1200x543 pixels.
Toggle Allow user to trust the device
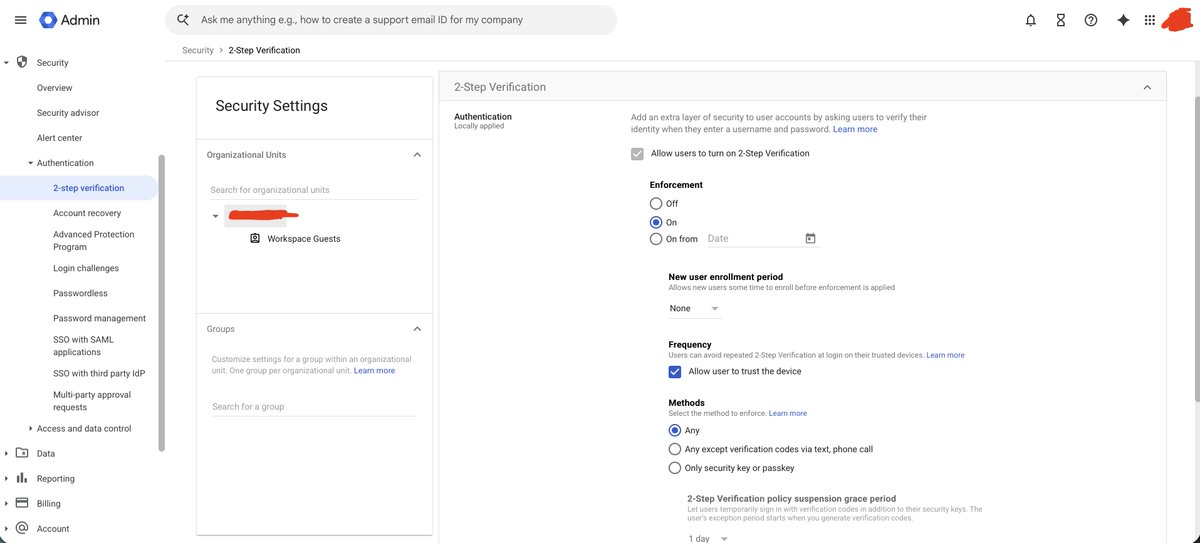pos(675,372)
